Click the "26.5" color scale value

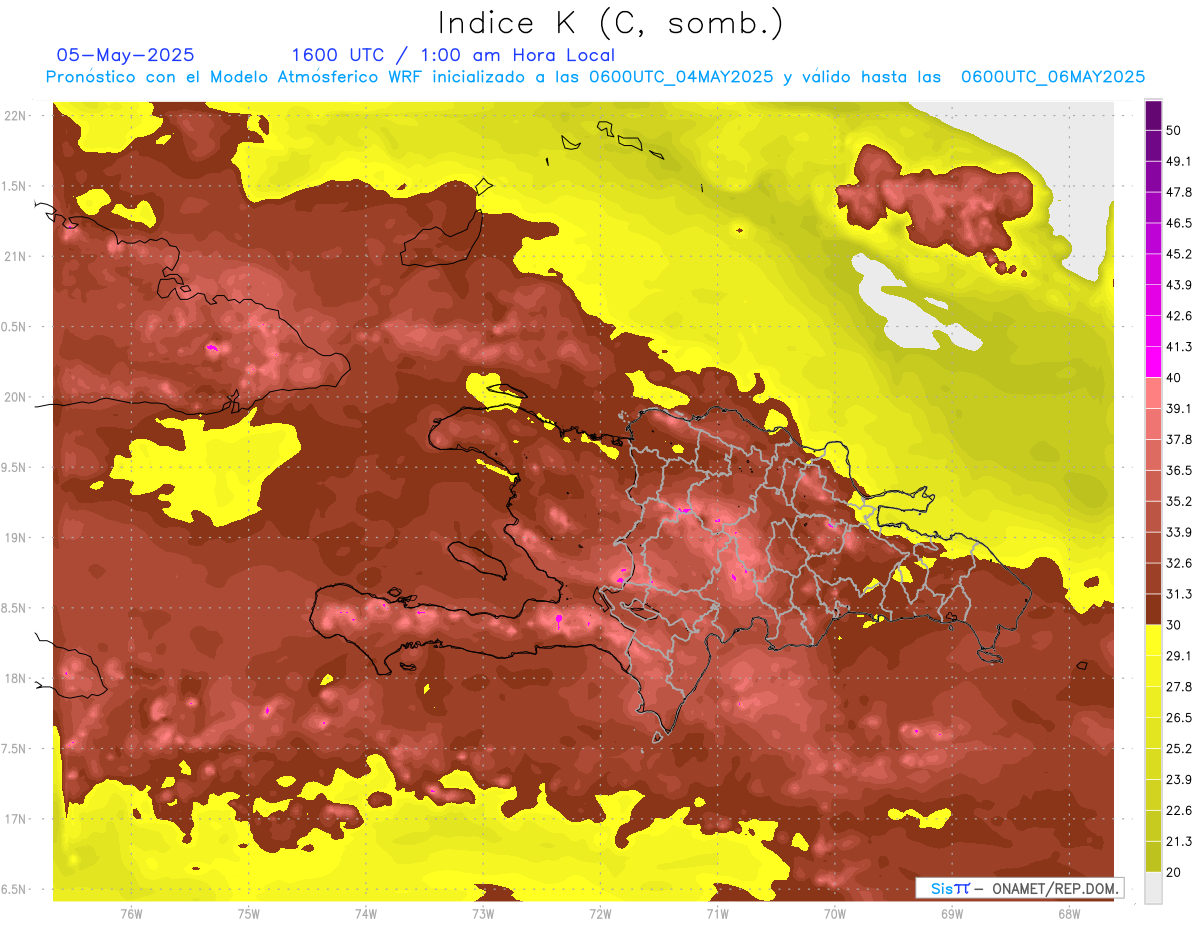click(x=1179, y=718)
